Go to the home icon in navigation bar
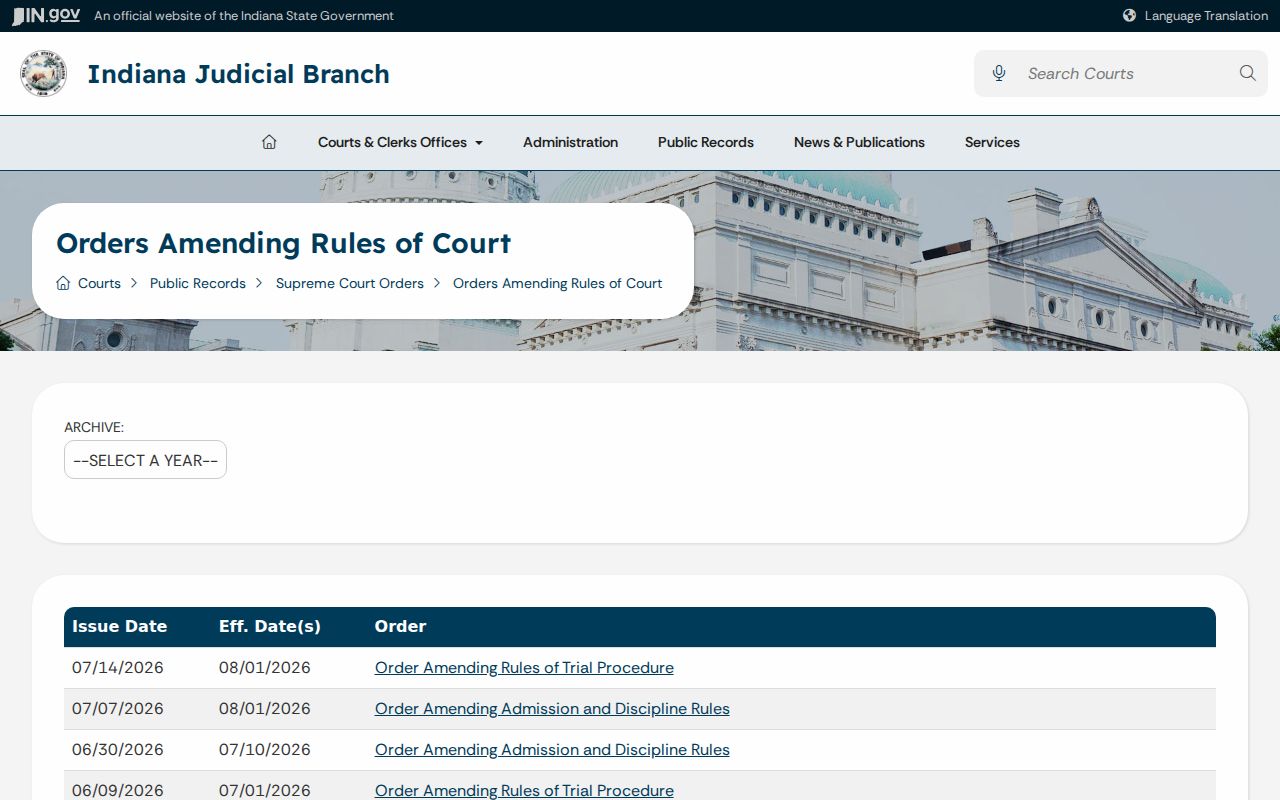Image resolution: width=1280 pixels, height=800 pixels. pyautogui.click(x=269, y=142)
